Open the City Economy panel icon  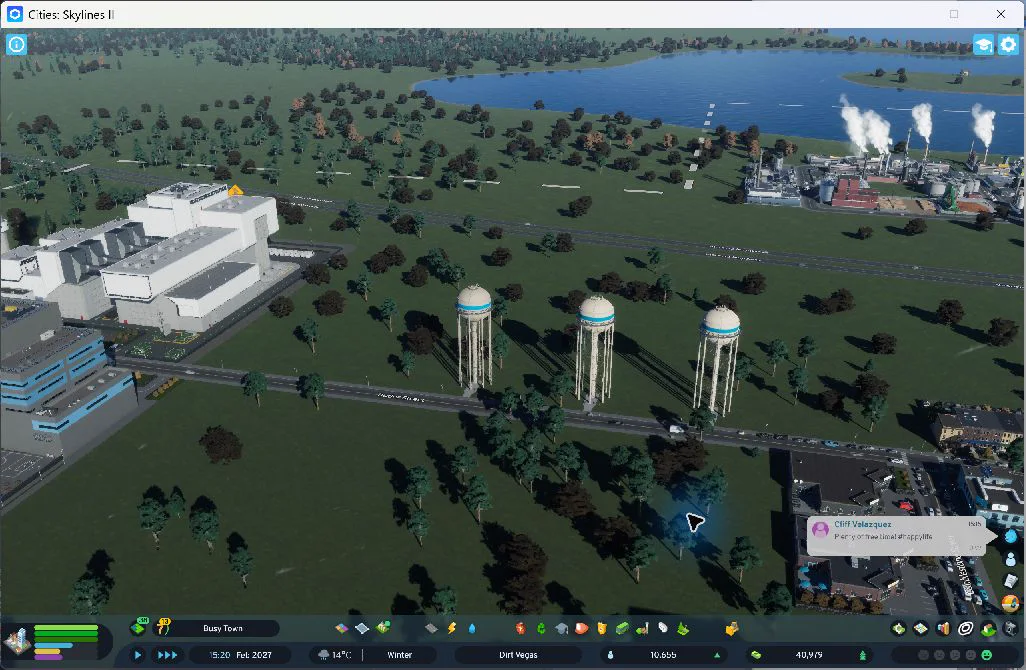pos(899,629)
